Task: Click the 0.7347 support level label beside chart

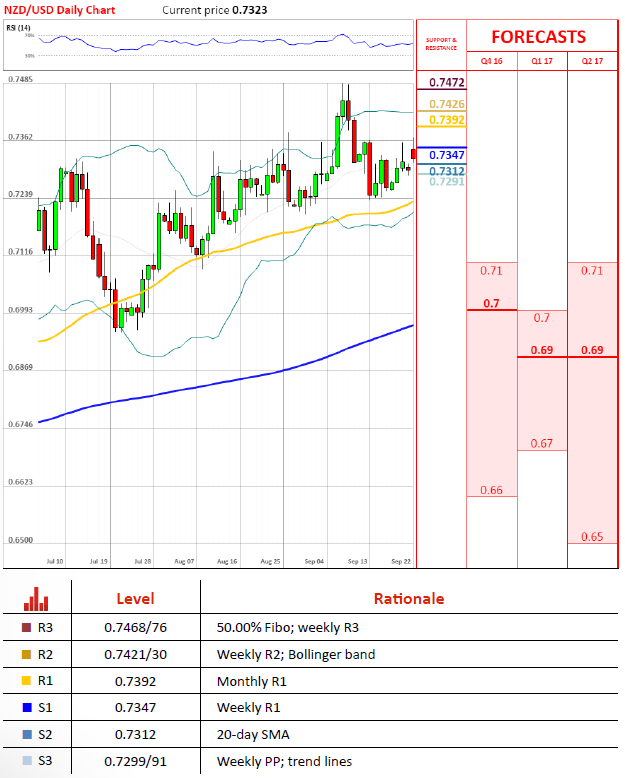Action: 447,155
